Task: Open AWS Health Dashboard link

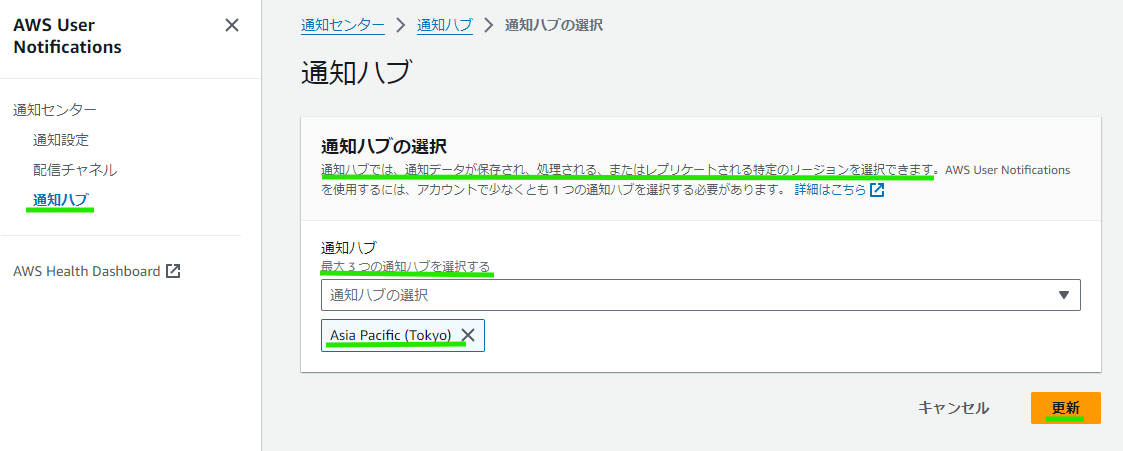Action: [x=87, y=271]
